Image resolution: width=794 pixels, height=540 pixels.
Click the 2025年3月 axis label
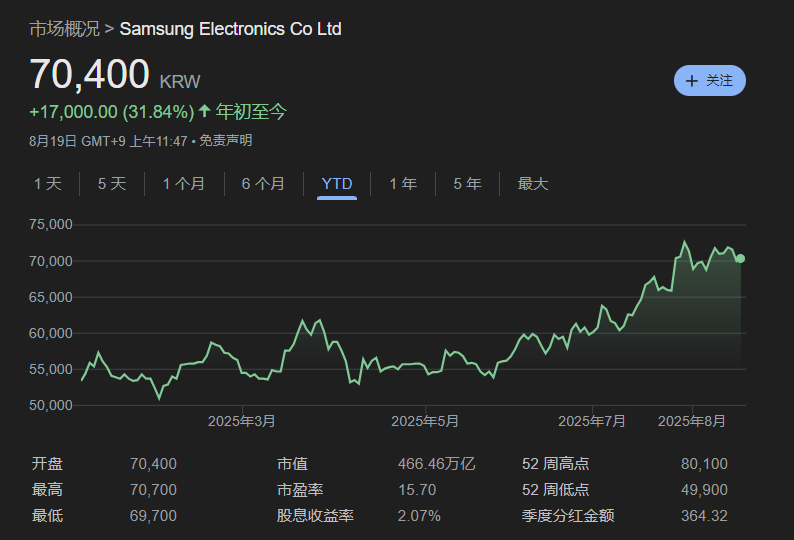(x=242, y=421)
